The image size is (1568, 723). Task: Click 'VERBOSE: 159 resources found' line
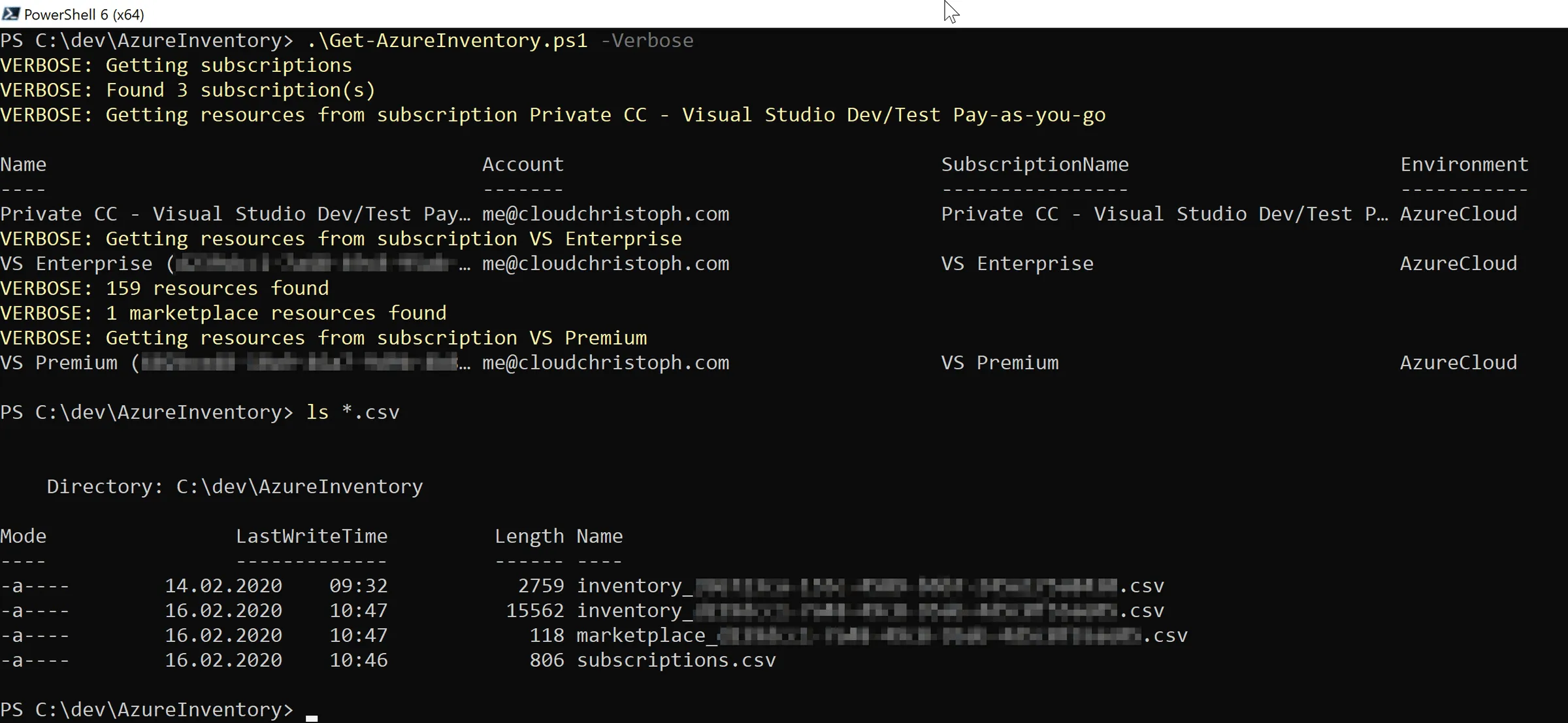point(165,288)
